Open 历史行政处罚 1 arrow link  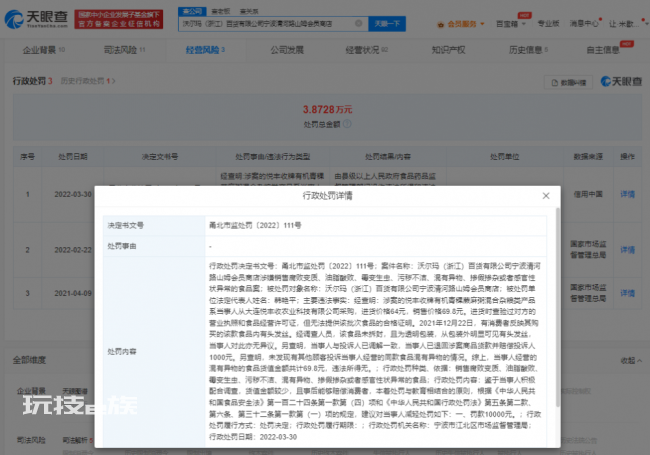(x=88, y=81)
